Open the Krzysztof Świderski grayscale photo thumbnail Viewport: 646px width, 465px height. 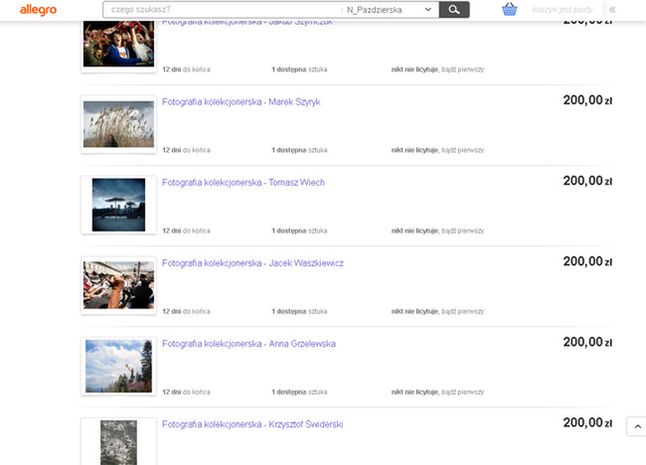tap(119, 442)
